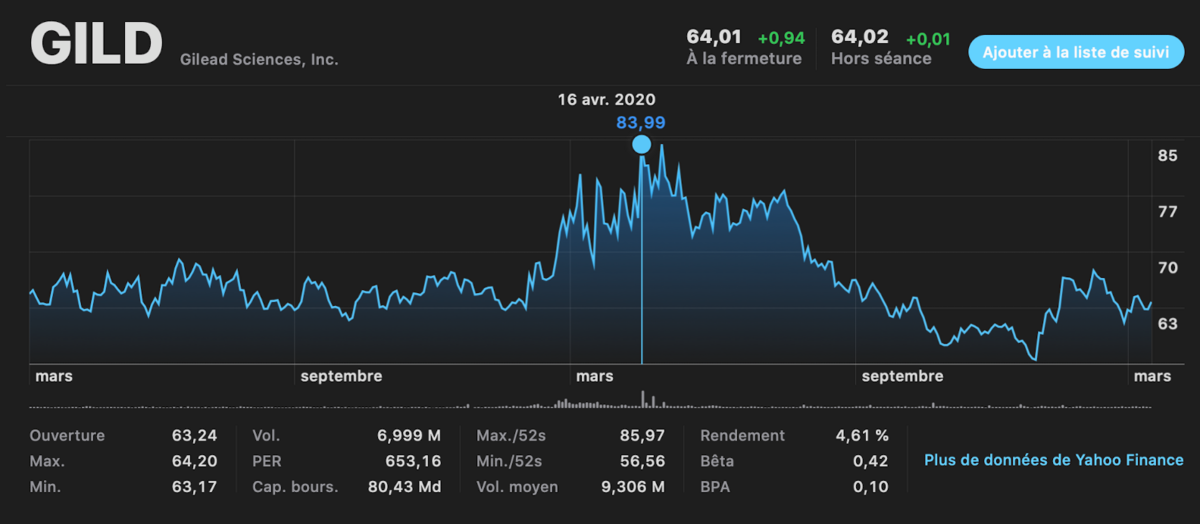Click the Ouverture value 63,24
The height and width of the screenshot is (524, 1200).
(x=194, y=436)
